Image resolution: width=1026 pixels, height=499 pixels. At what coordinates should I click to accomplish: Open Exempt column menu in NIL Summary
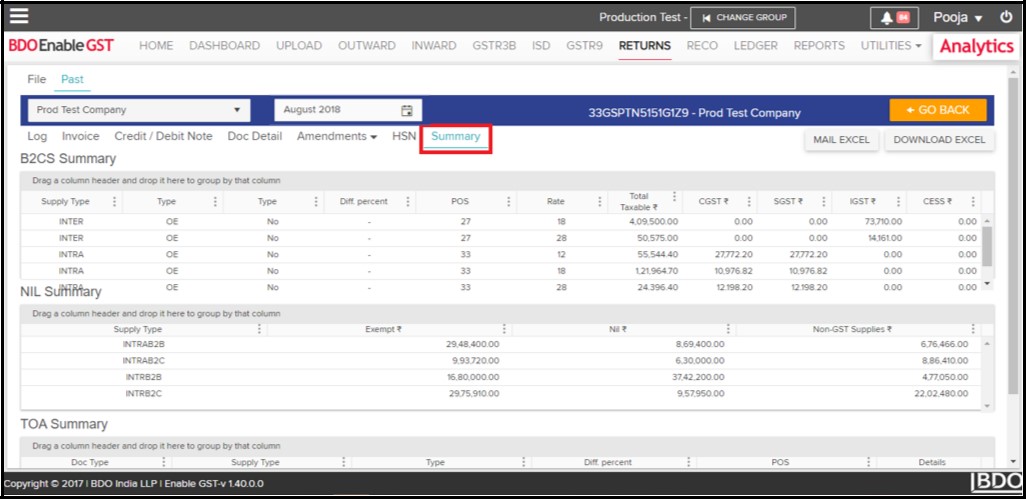pos(504,329)
